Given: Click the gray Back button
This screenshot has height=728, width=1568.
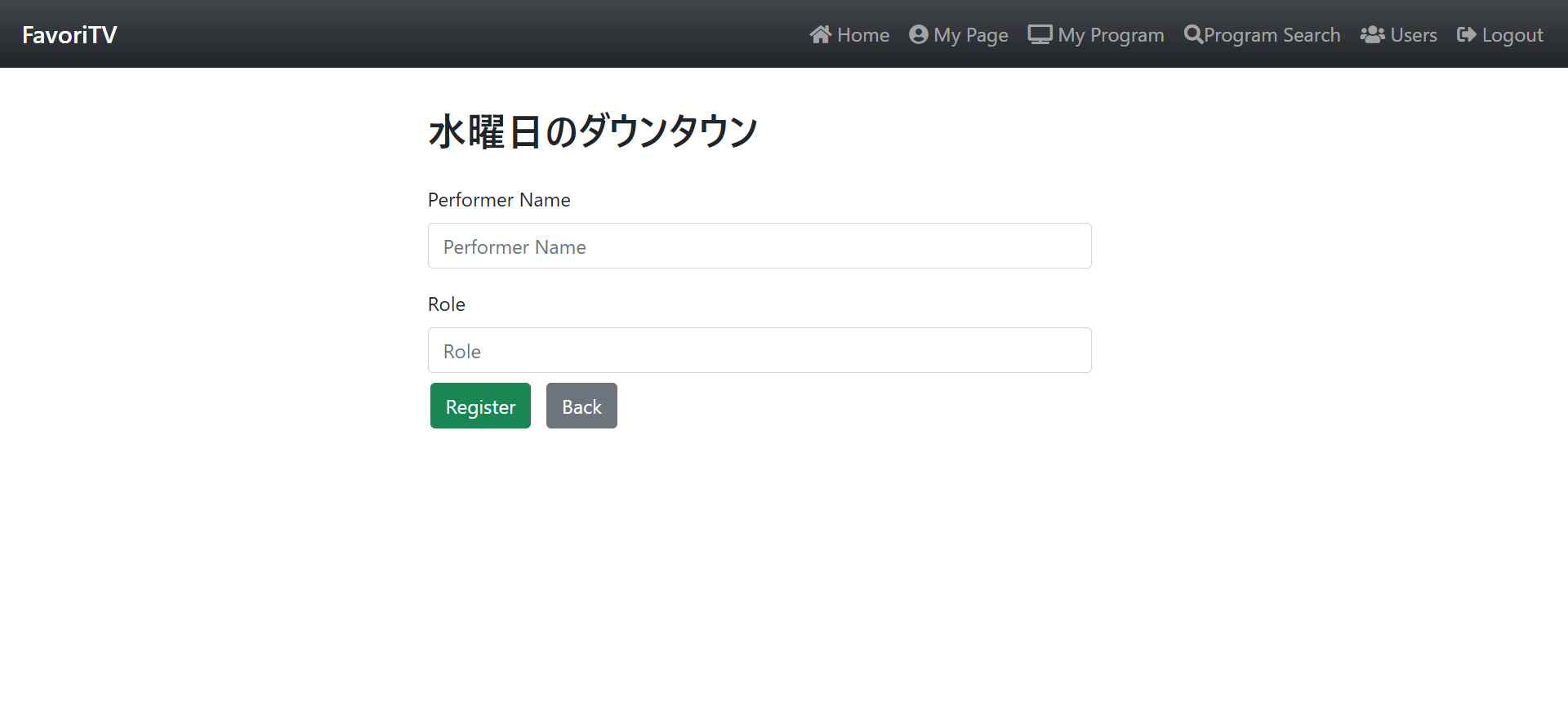Looking at the screenshot, I should [581, 406].
